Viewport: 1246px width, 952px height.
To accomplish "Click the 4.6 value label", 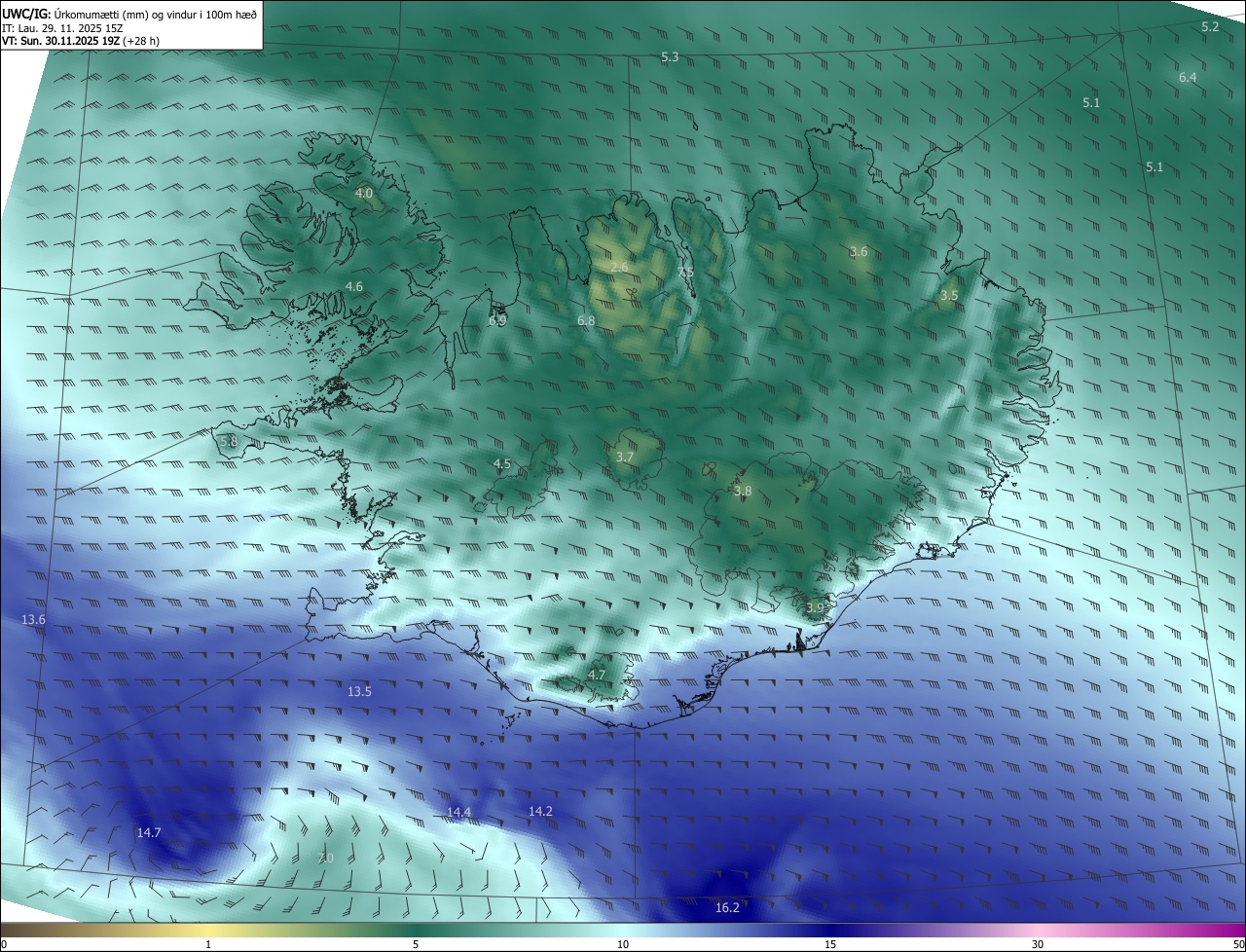I will click(354, 286).
